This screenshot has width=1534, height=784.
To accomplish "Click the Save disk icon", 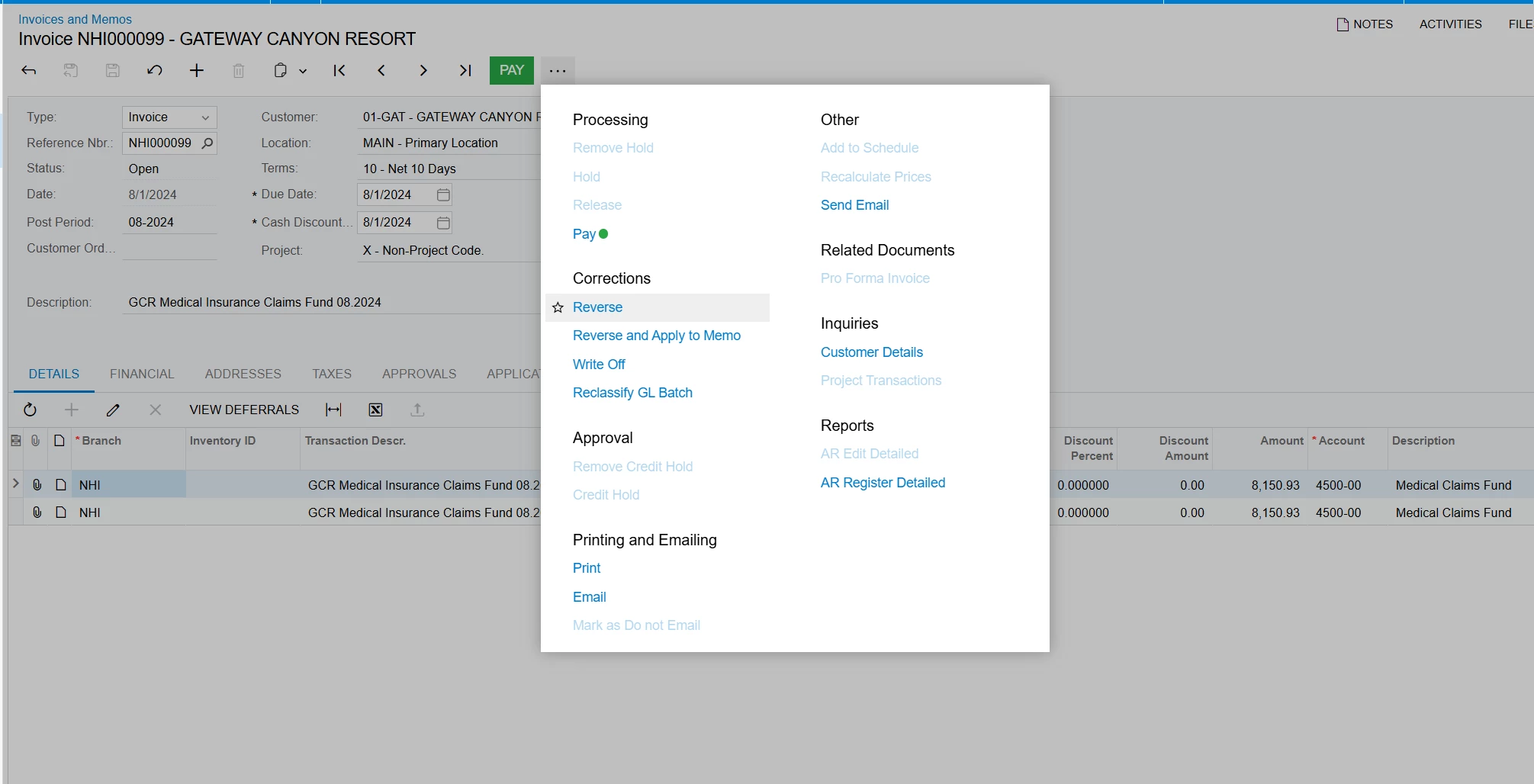I will (112, 70).
